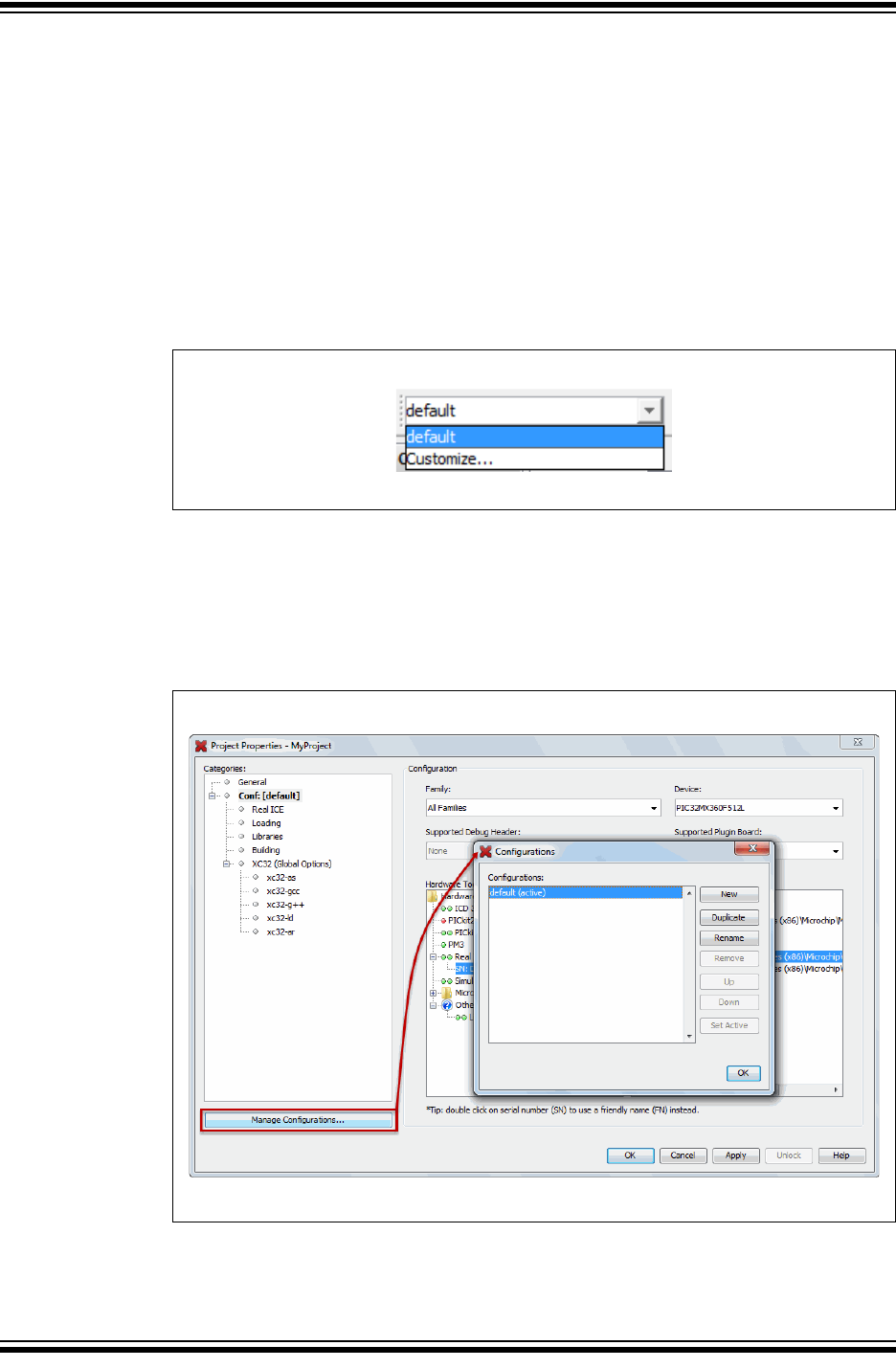Select Conf: [default] in Categories tree

coord(269,796)
